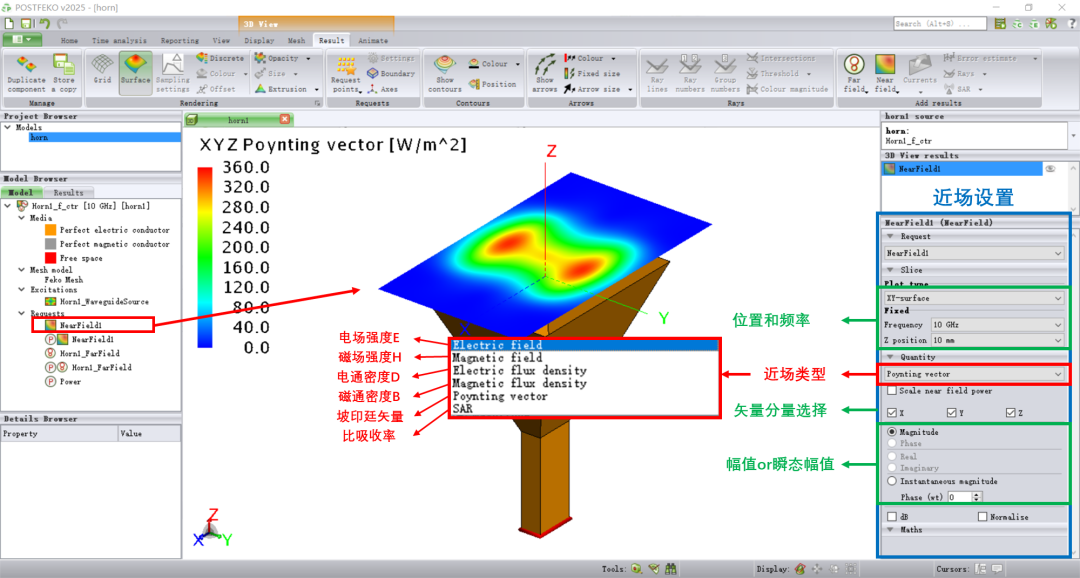Select Instantaneous magnitude radio button
The image size is (1080, 578).
(892, 481)
